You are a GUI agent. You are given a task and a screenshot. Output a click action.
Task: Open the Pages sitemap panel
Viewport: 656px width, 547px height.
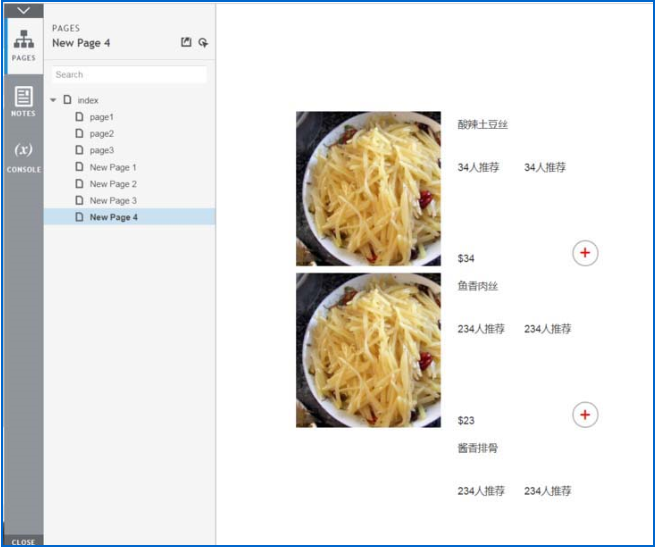click(x=23, y=45)
